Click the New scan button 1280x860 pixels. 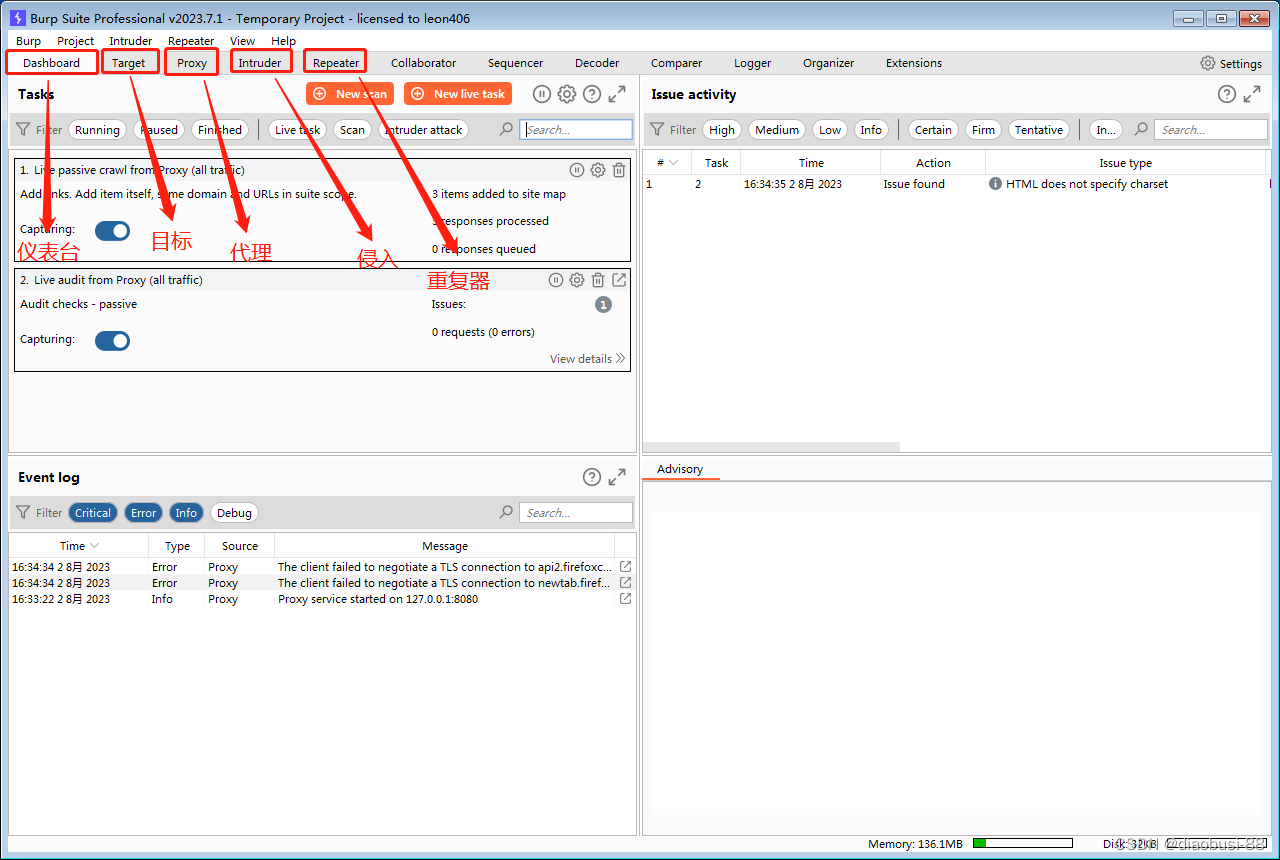pos(350,94)
